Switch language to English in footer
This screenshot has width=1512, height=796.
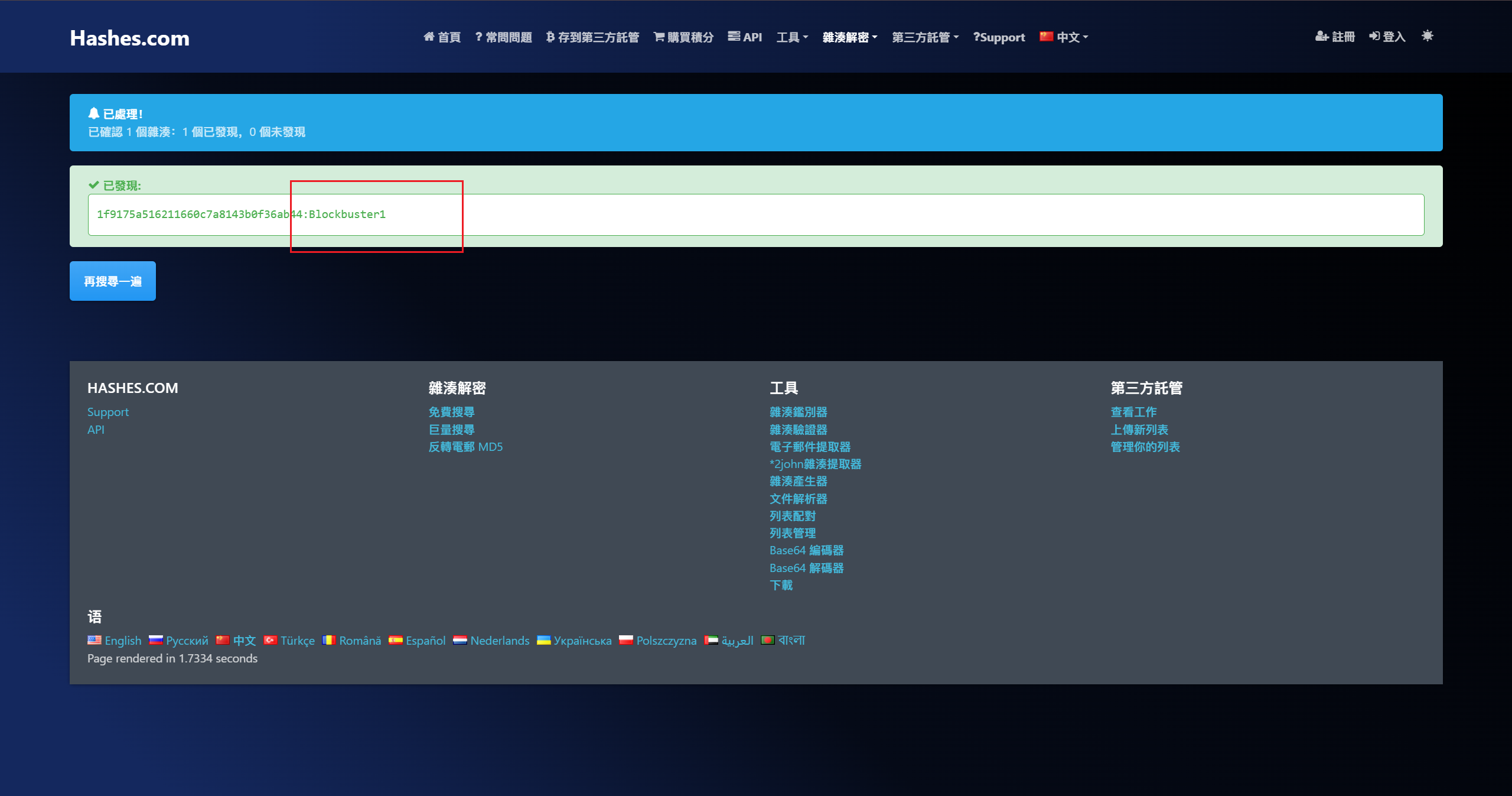tap(122, 641)
